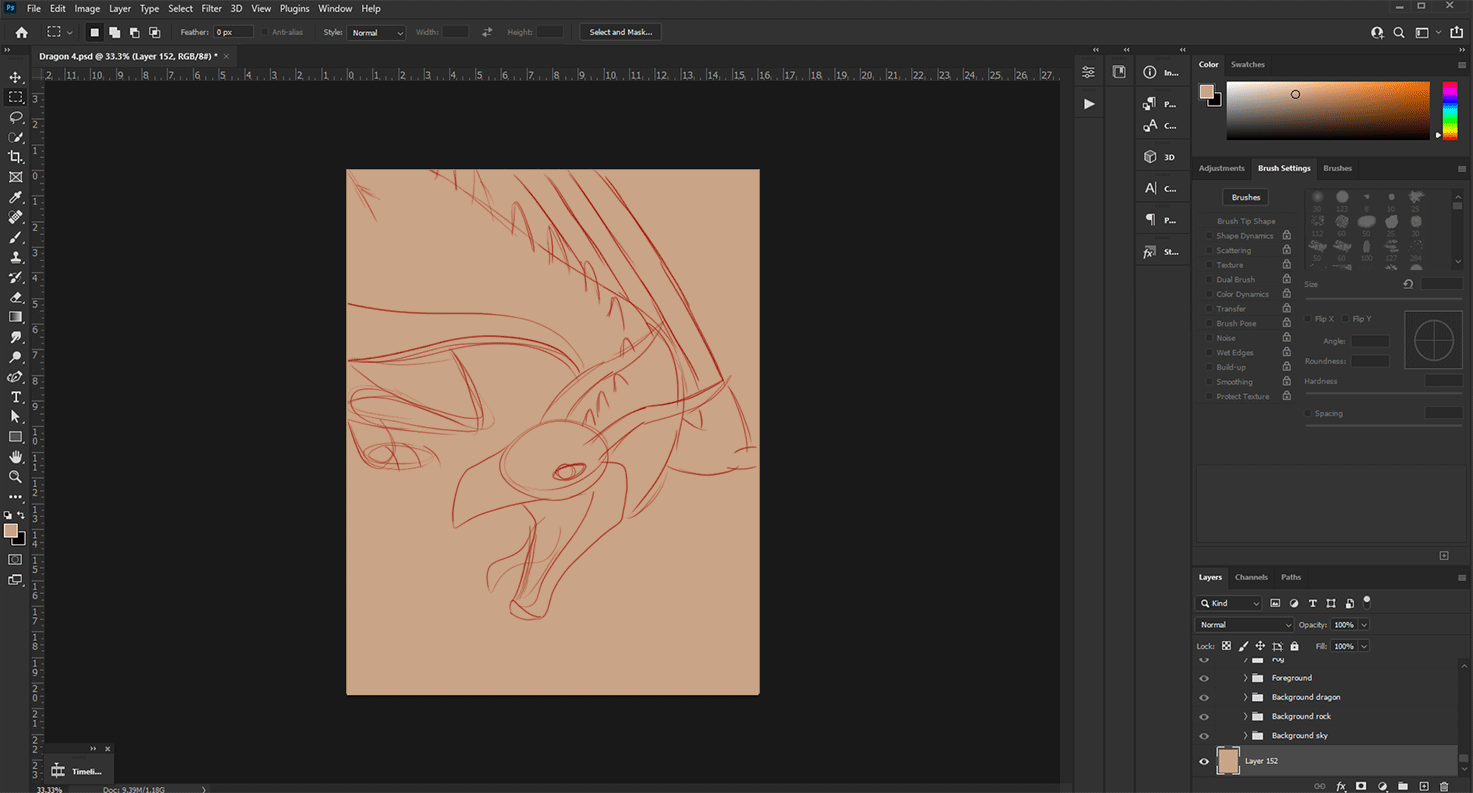Expand the Foreground group

pyautogui.click(x=1245, y=678)
